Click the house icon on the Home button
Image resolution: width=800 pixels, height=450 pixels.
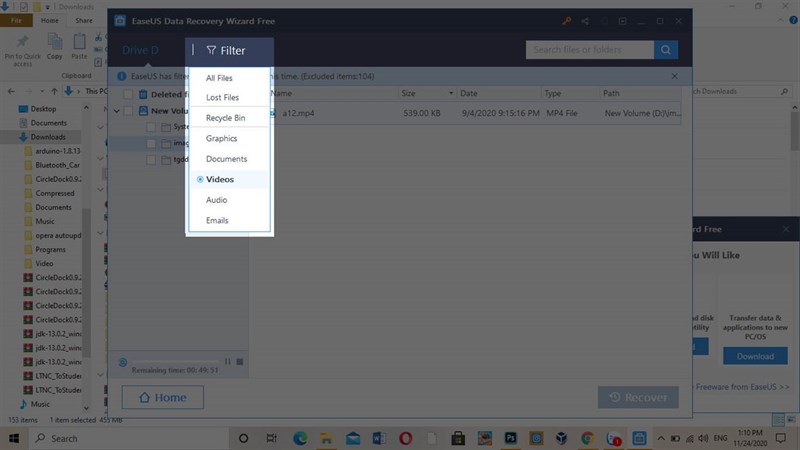pos(144,397)
